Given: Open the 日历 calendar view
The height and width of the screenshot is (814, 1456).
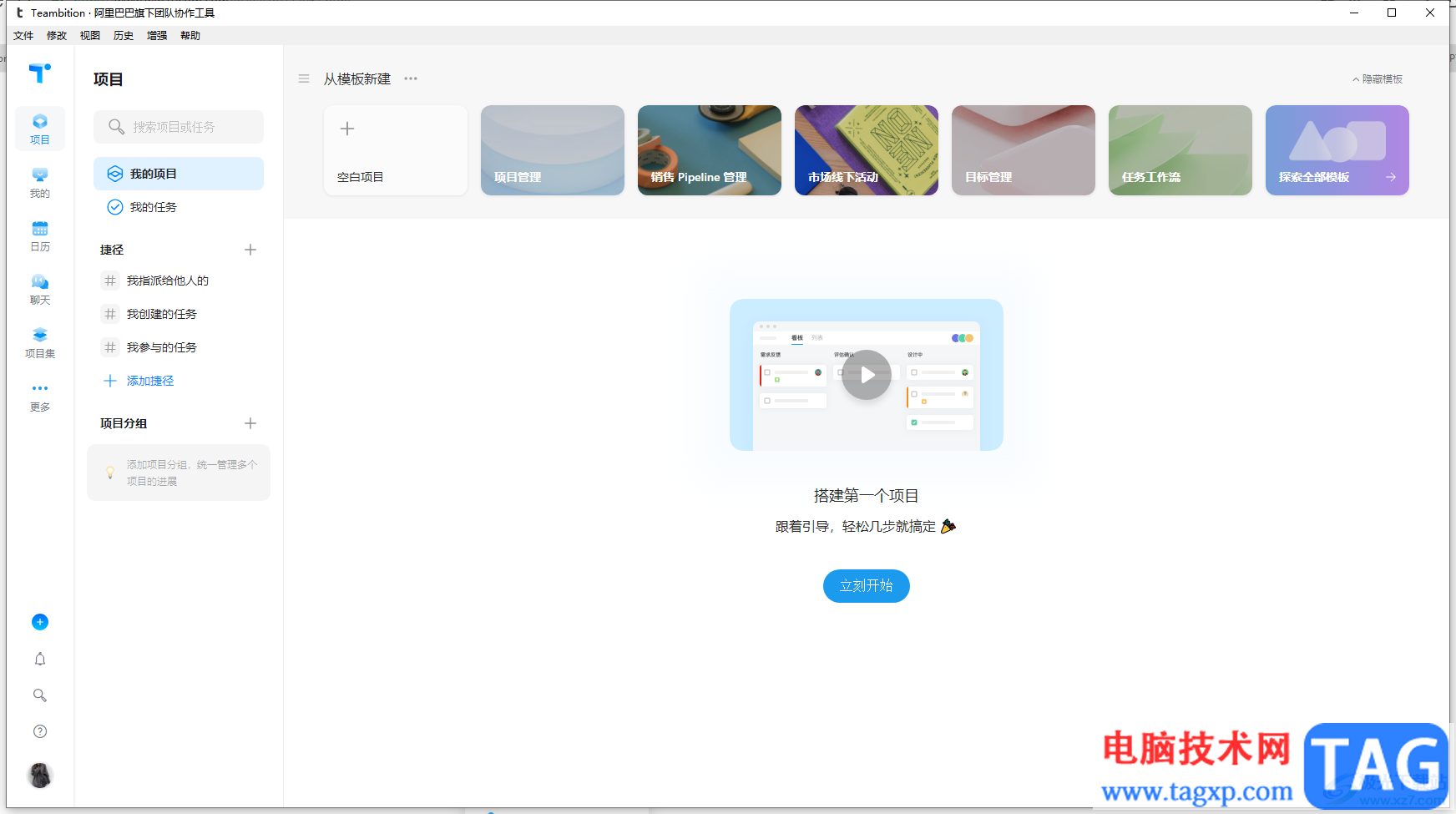Looking at the screenshot, I should tap(40, 236).
